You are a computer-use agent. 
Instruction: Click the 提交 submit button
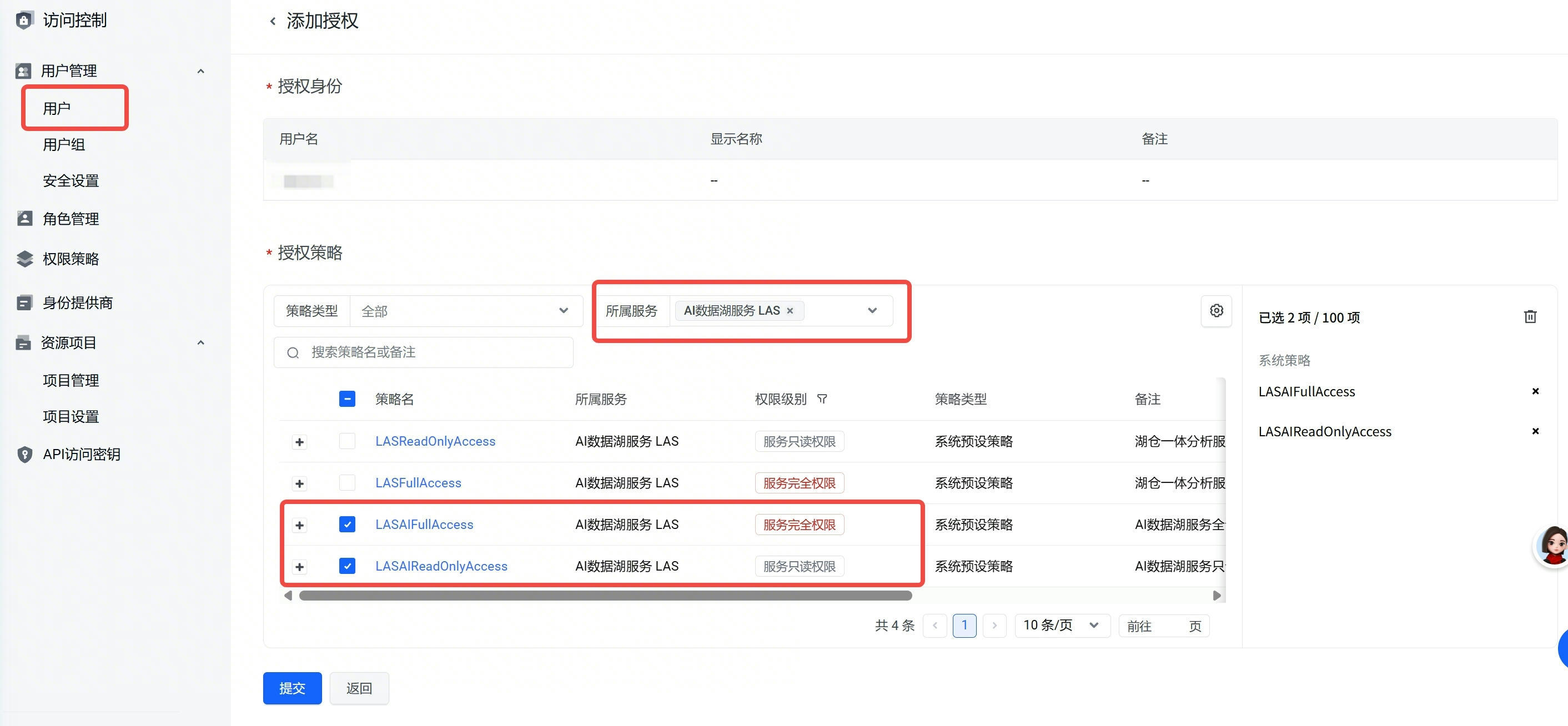[x=292, y=688]
